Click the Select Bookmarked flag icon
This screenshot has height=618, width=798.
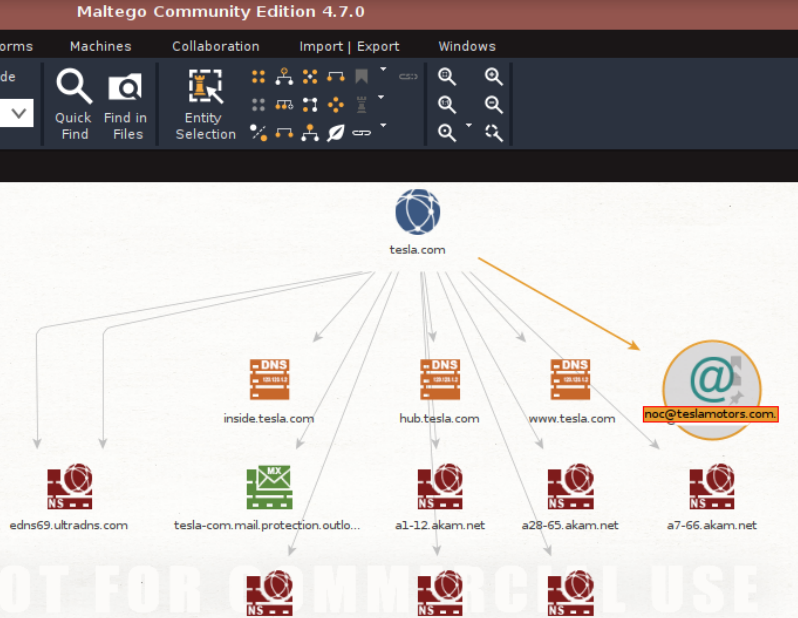[x=361, y=77]
